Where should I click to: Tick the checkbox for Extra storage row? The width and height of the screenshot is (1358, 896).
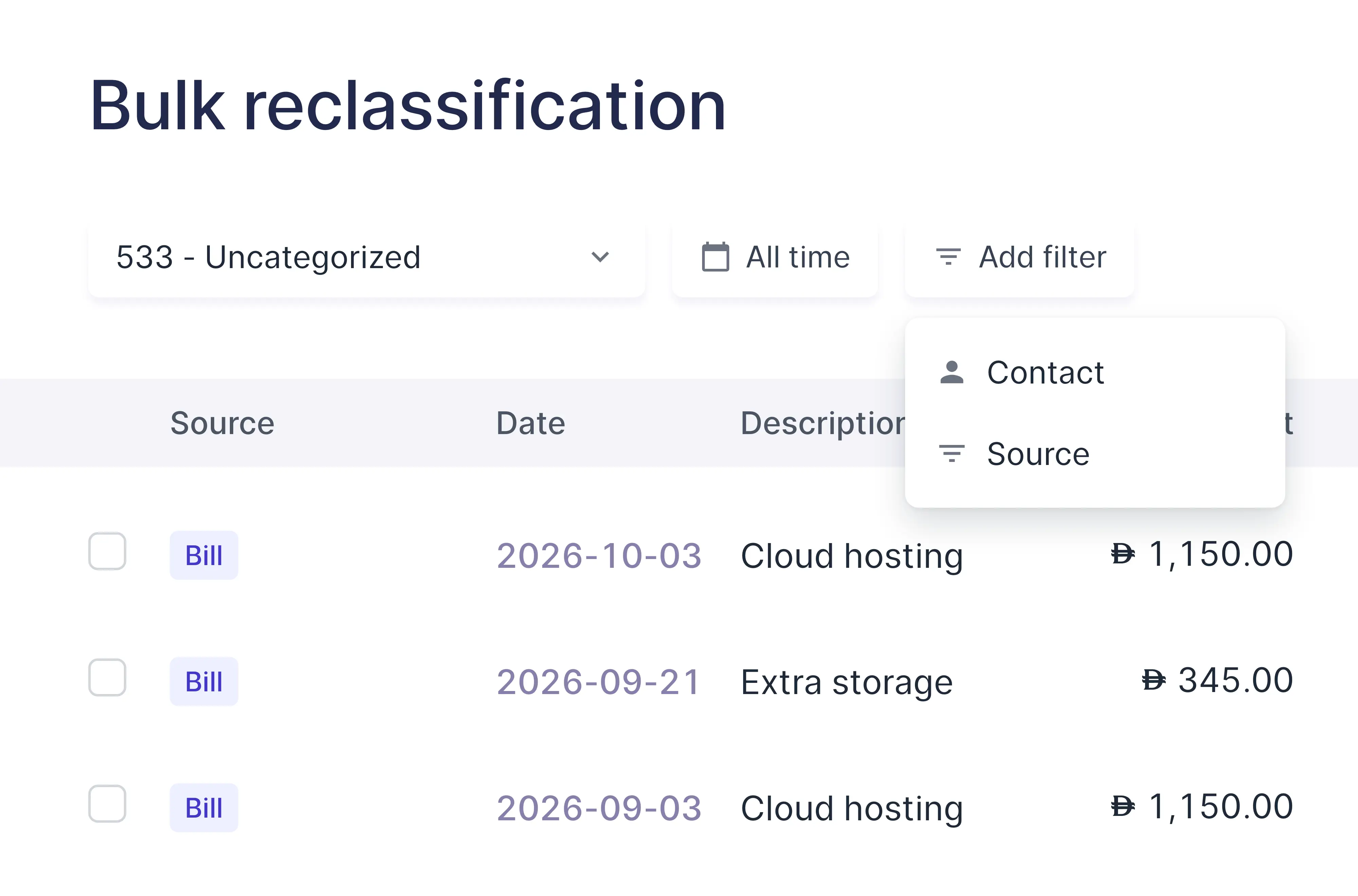(x=107, y=678)
